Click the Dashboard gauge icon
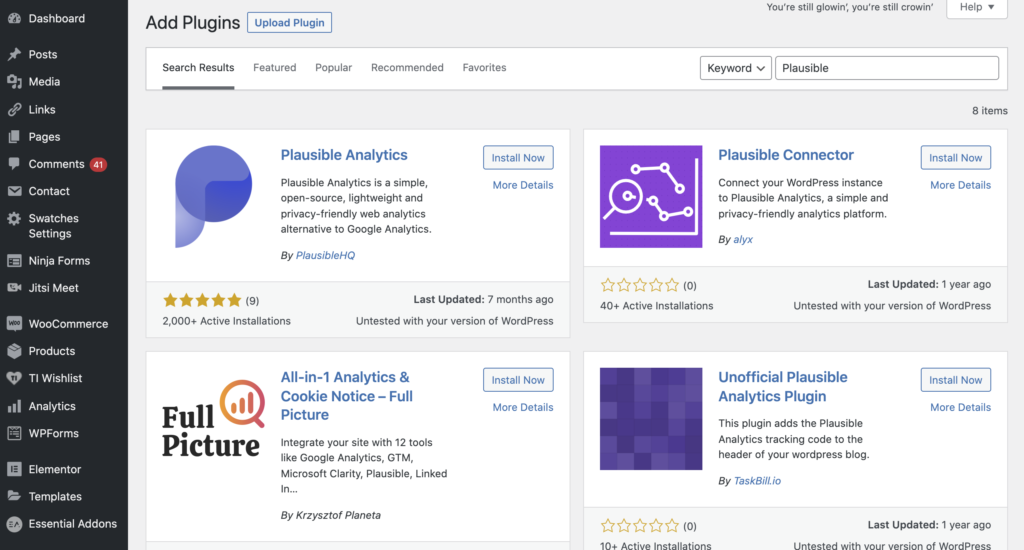This screenshot has width=1024, height=550. (x=14, y=18)
